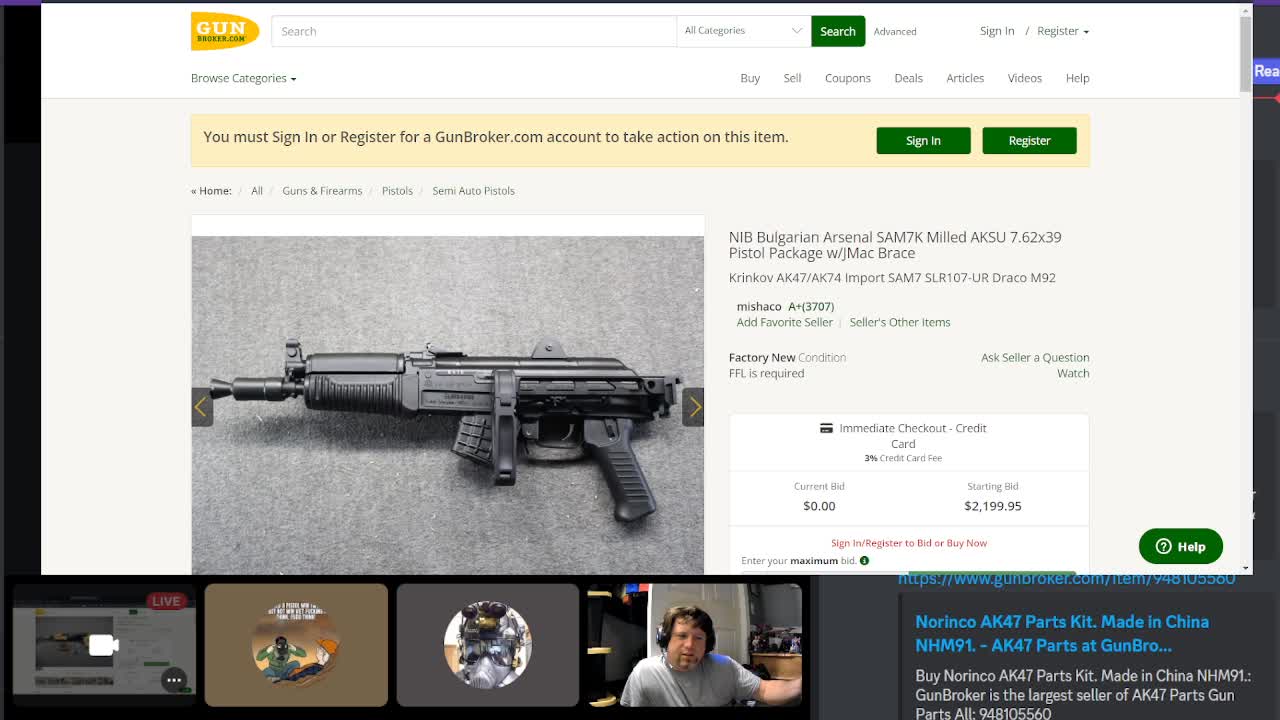
Task: Open the All Categories dropdown
Action: coord(743,31)
